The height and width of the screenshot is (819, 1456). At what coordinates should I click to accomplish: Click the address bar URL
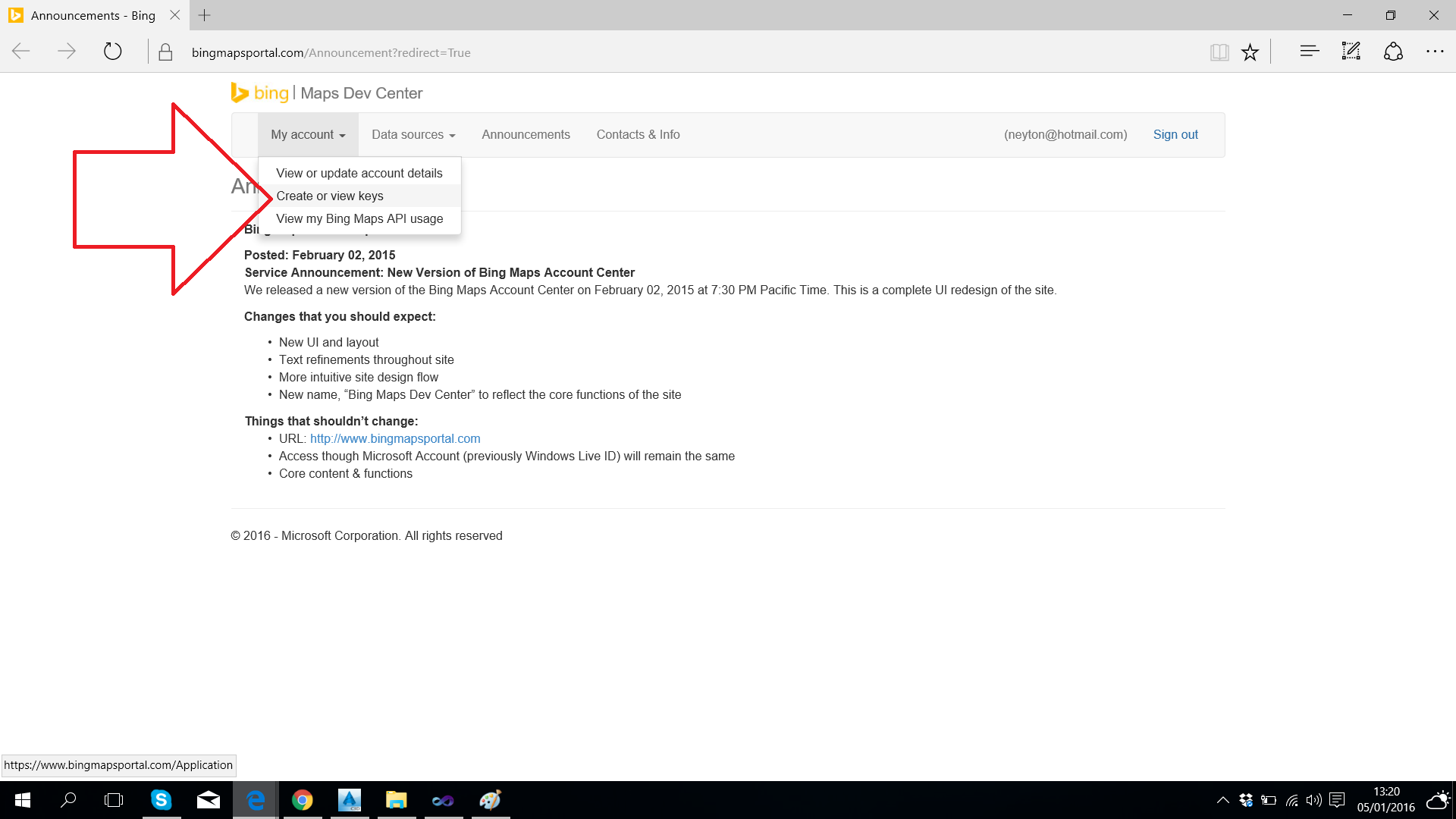click(331, 53)
